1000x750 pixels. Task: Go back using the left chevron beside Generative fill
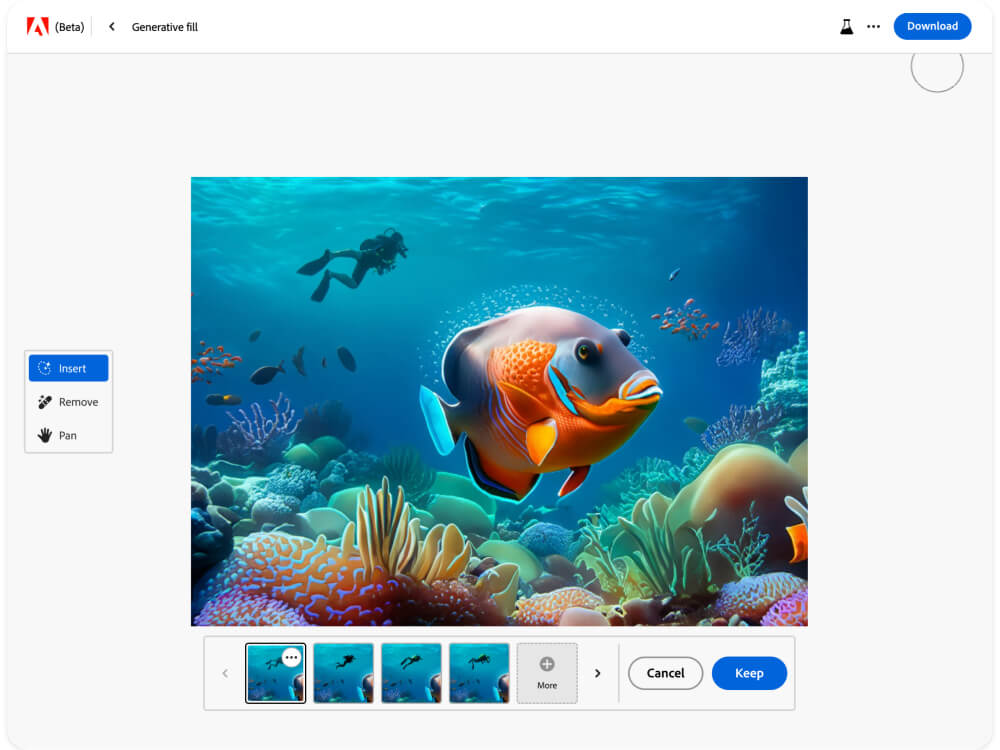click(x=112, y=27)
